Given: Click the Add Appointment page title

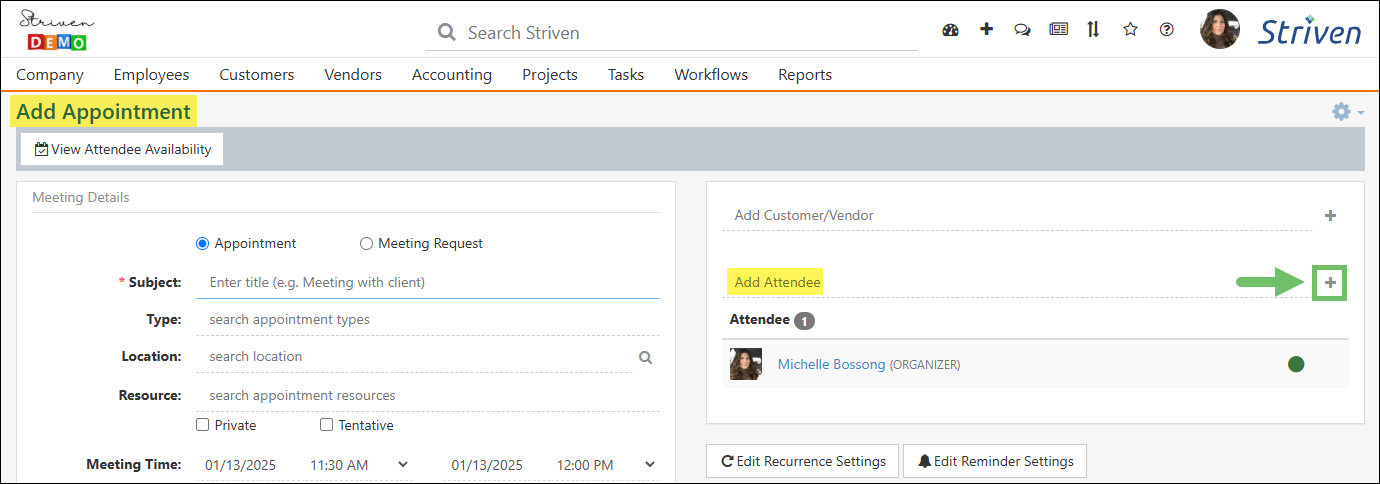Looking at the screenshot, I should click(x=104, y=112).
